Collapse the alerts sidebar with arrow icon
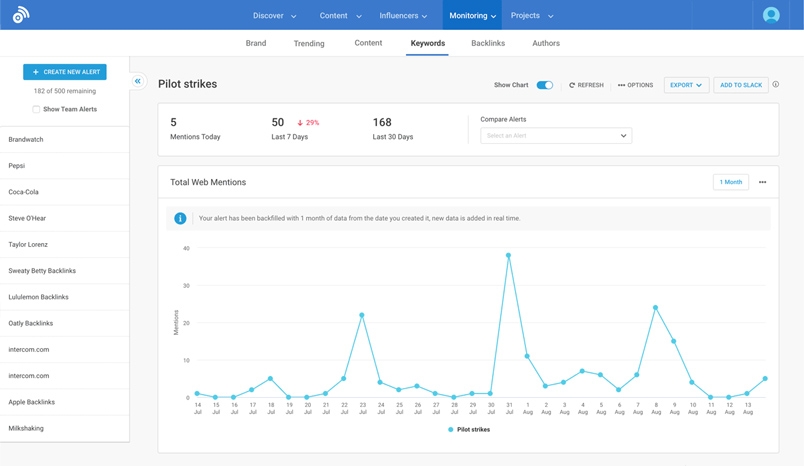Viewport: 804px width, 466px height. click(x=138, y=81)
